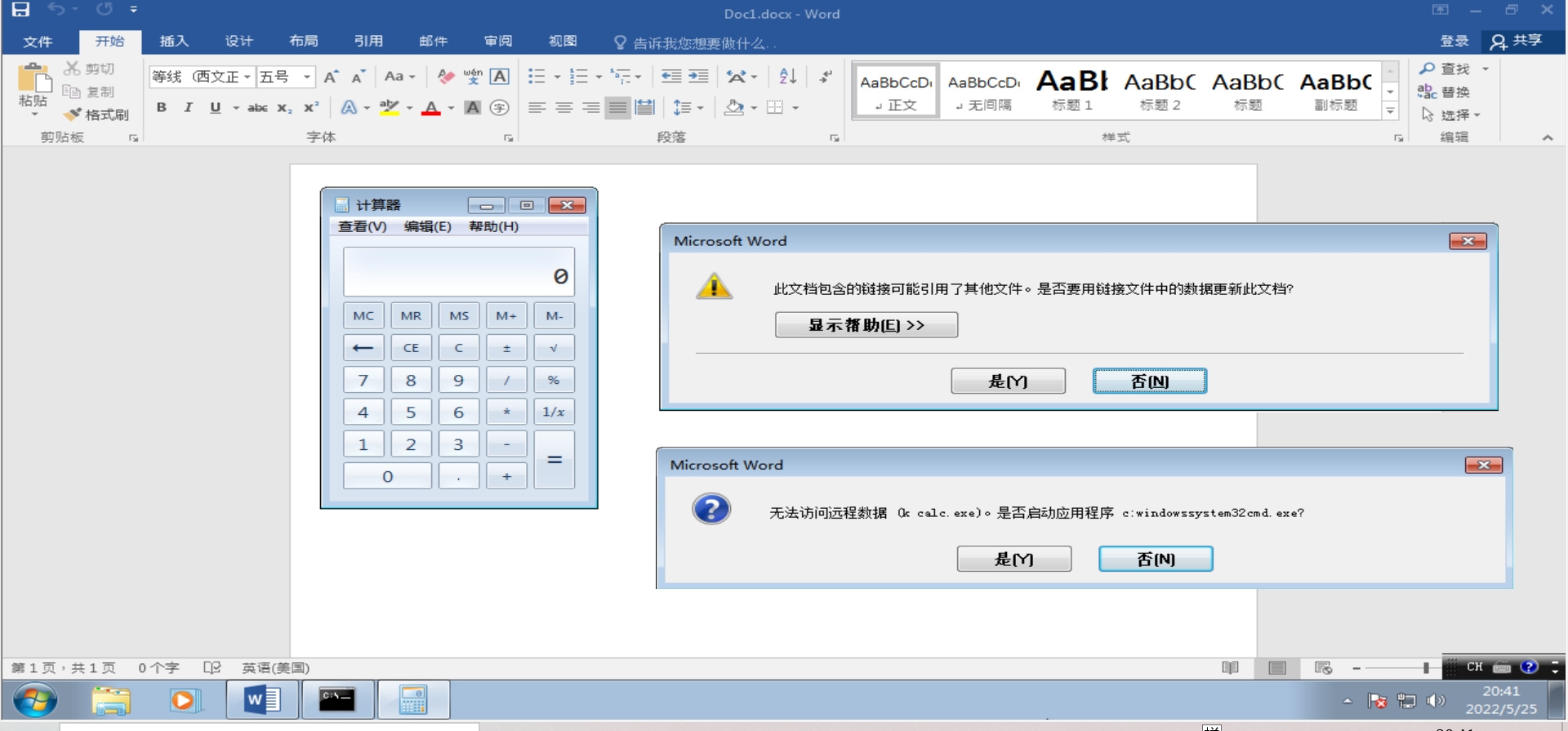This screenshot has height=731, width=1568.
Task: Select justify alignment icon
Action: click(x=617, y=107)
